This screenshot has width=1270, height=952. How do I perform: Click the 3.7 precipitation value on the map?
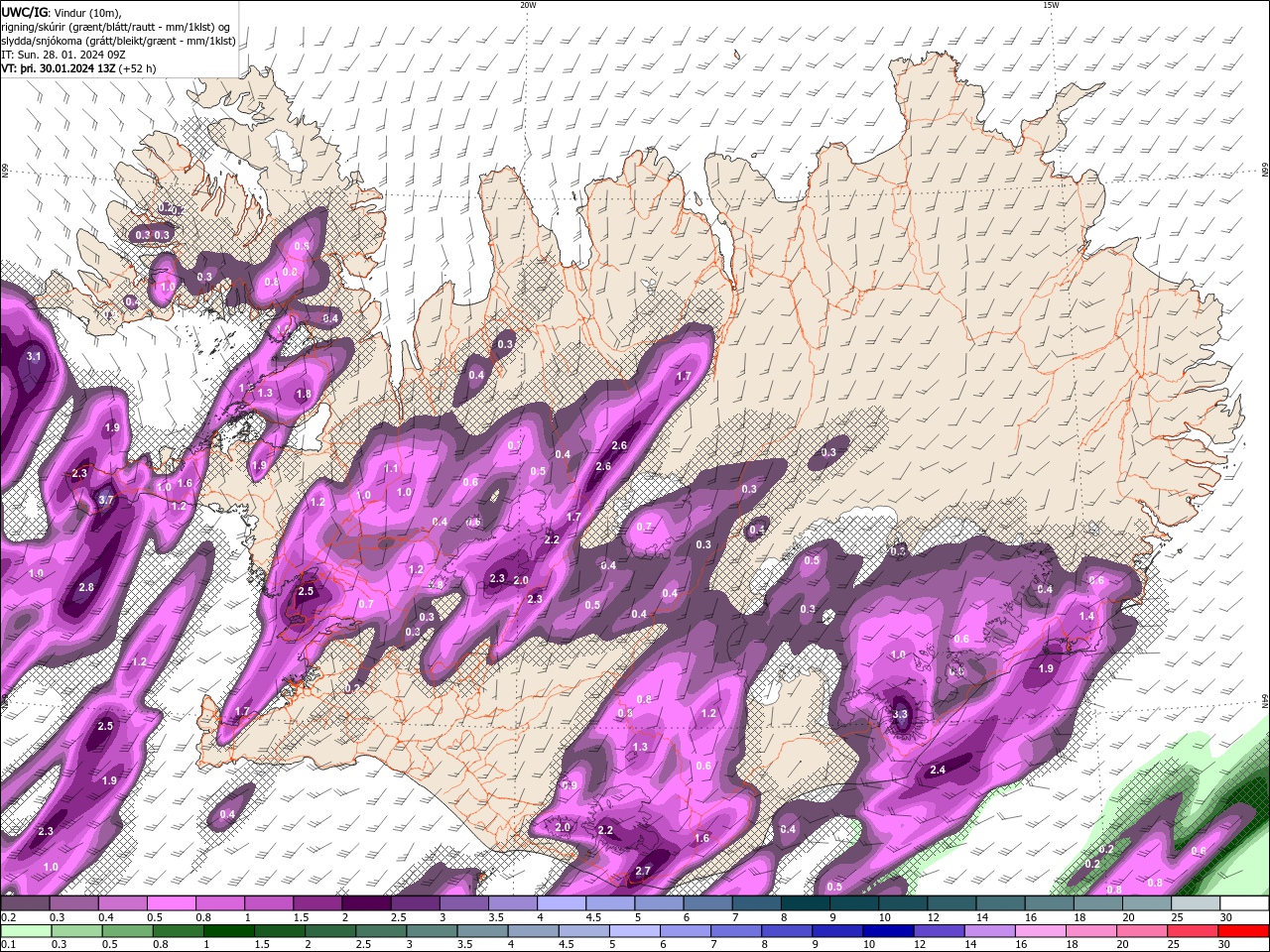click(x=107, y=500)
